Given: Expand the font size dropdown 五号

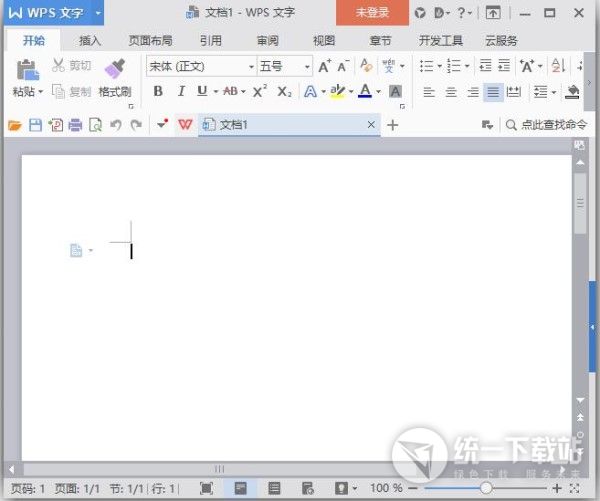Looking at the screenshot, I should coord(306,66).
